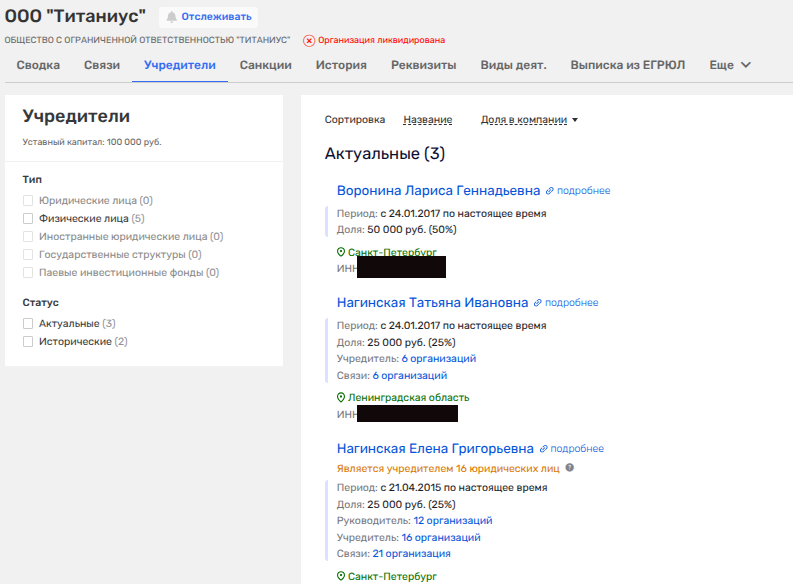793x584 pixels.
Task: Switch to the Связи tab
Action: [x=102, y=66]
